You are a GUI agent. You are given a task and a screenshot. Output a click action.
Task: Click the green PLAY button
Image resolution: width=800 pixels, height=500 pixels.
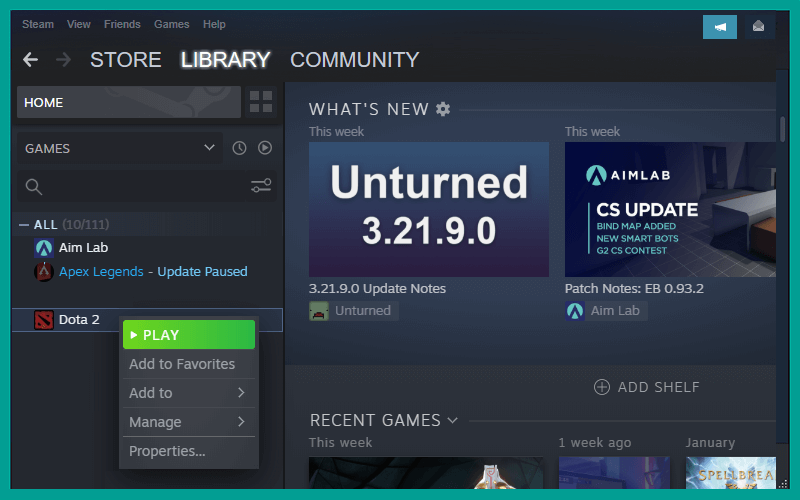click(x=189, y=335)
